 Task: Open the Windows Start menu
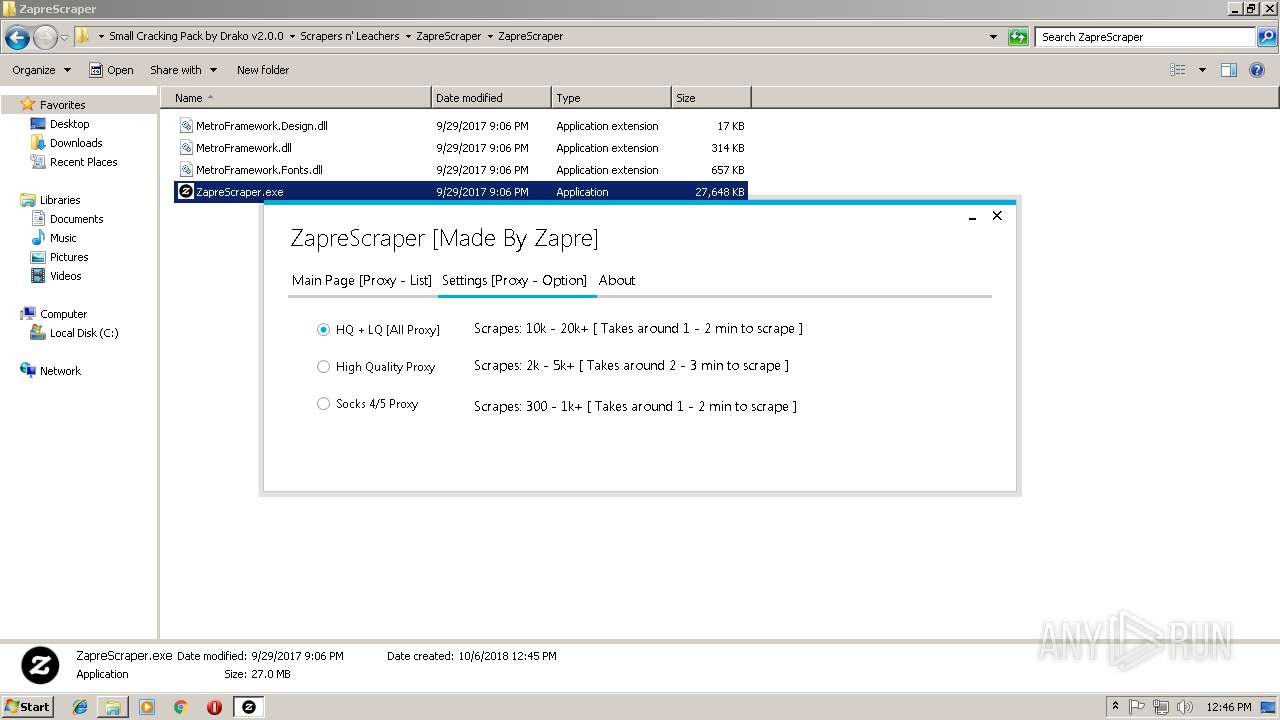[x=28, y=706]
